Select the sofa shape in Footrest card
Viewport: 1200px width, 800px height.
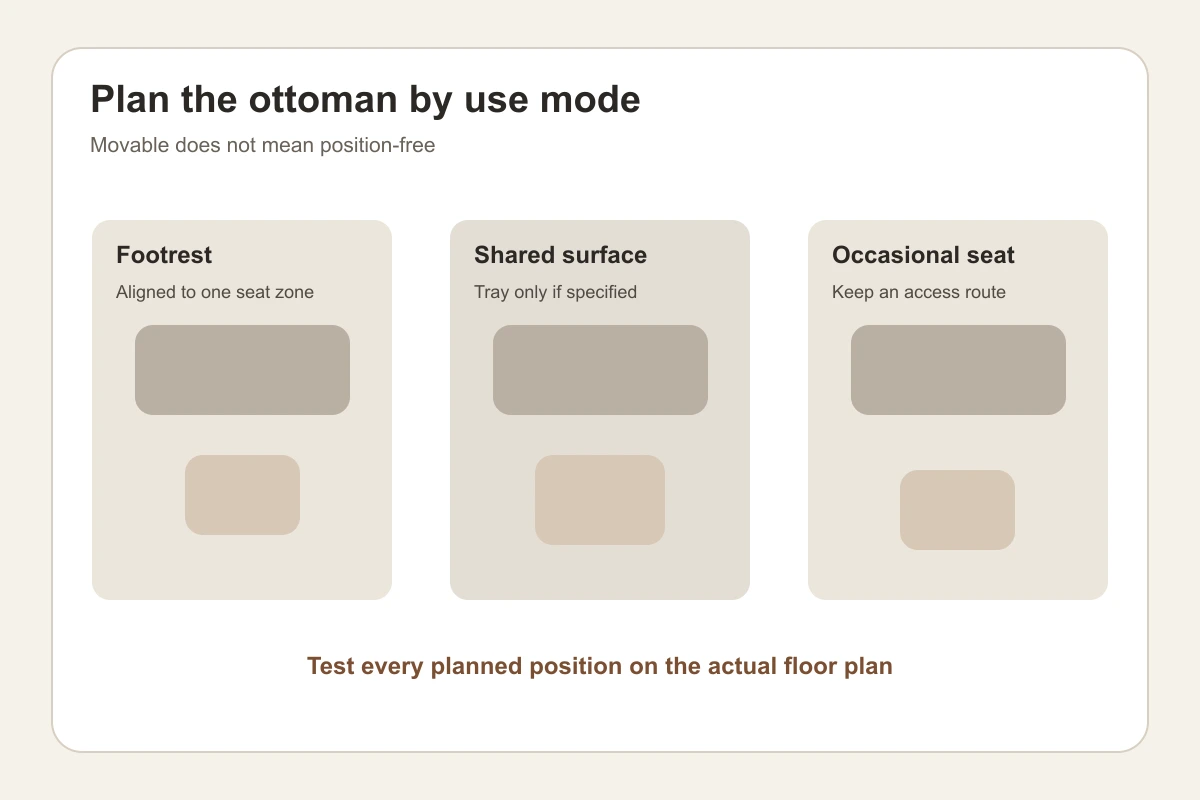click(x=242, y=370)
